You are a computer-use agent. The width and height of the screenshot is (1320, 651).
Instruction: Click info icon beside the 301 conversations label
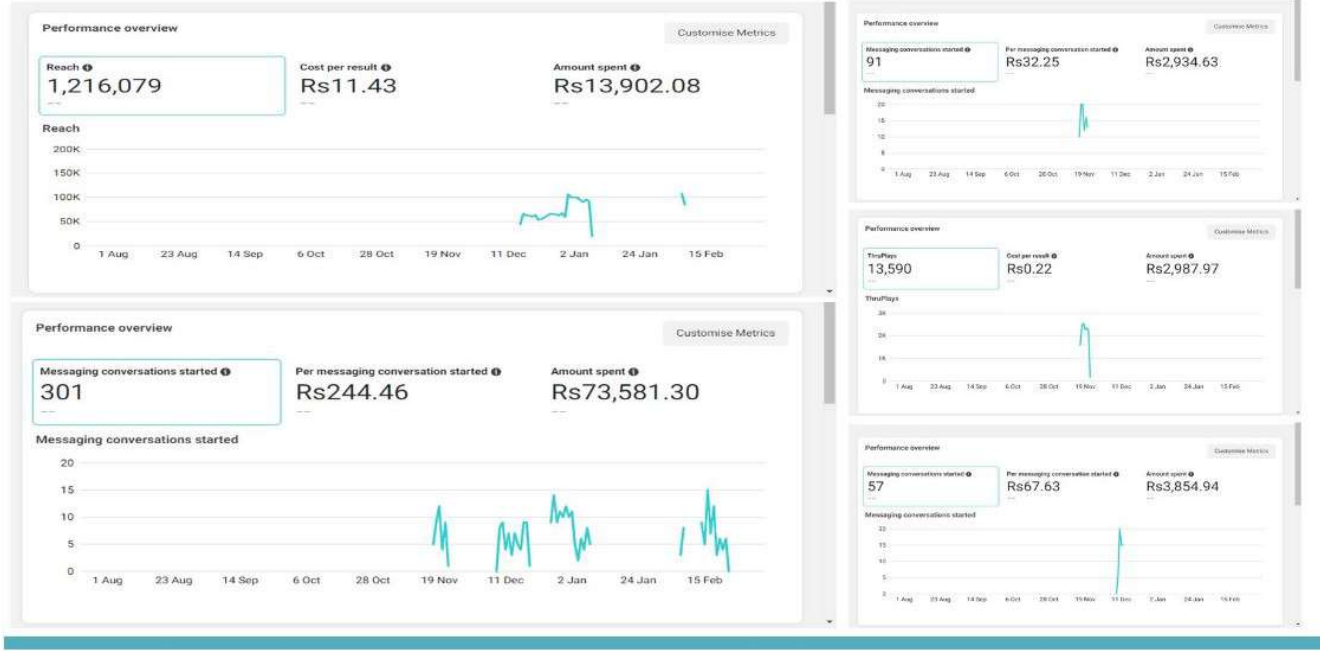click(x=225, y=372)
